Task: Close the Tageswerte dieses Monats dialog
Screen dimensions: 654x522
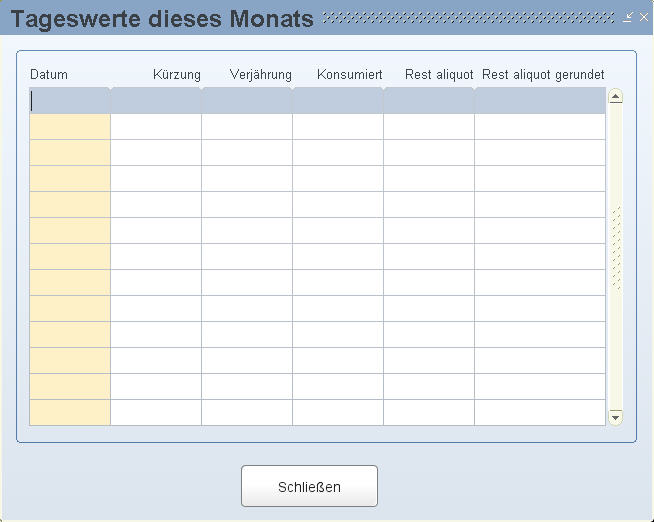Action: coord(642,17)
